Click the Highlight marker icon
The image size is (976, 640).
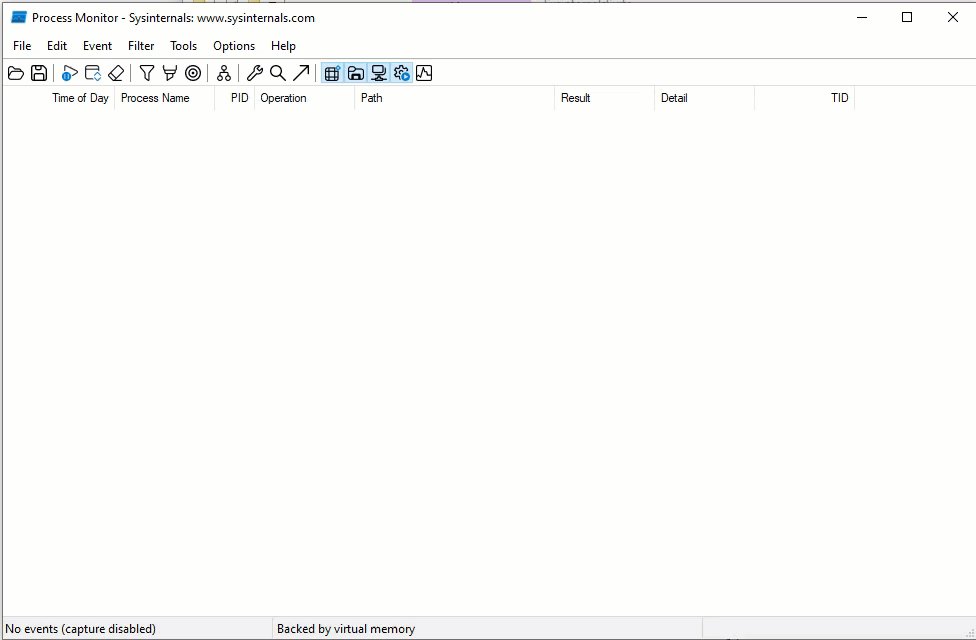[170, 73]
